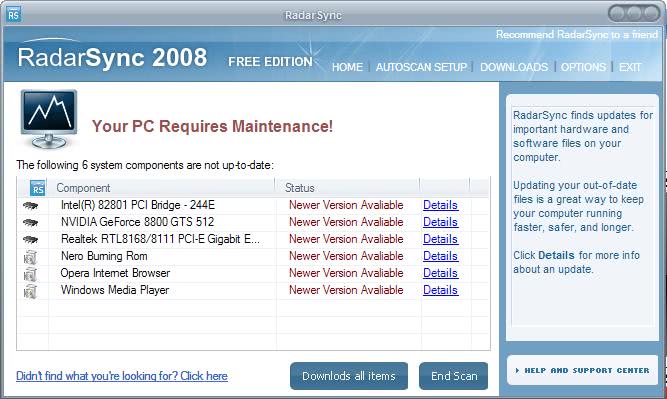Select the Intel 82801 PCI Bridge hardware icon
The width and height of the screenshot is (667, 399).
pyautogui.click(x=30, y=205)
